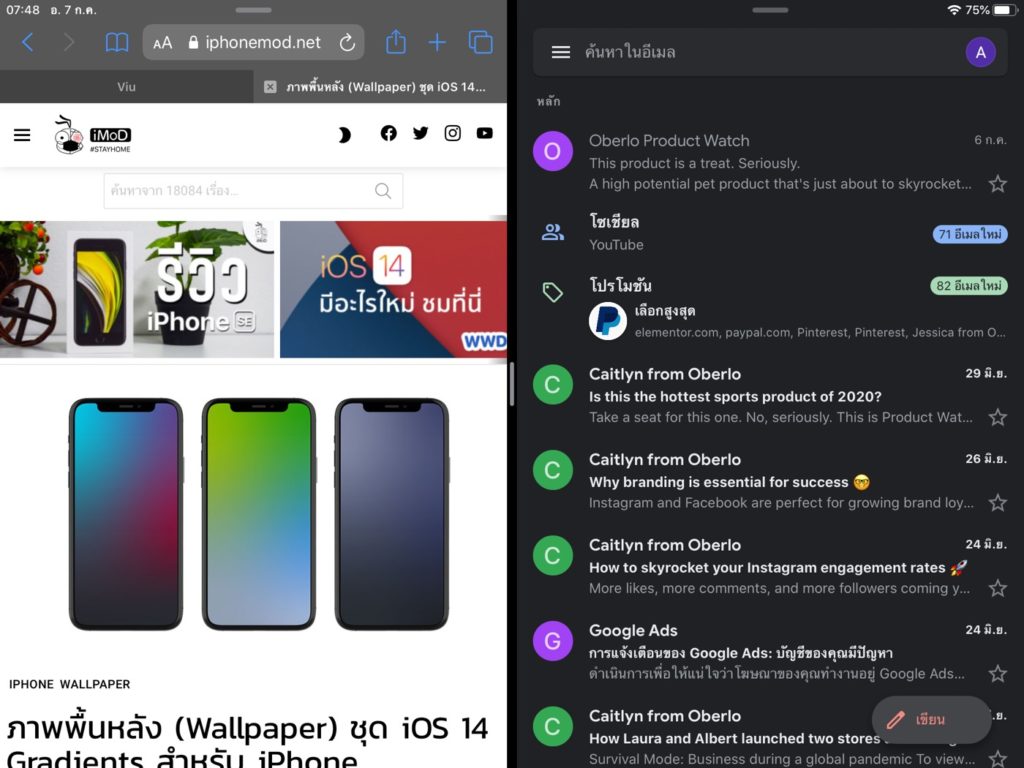This screenshot has width=1024, height=768.
Task: Open iMoD Facebook page icon
Action: pos(389,133)
